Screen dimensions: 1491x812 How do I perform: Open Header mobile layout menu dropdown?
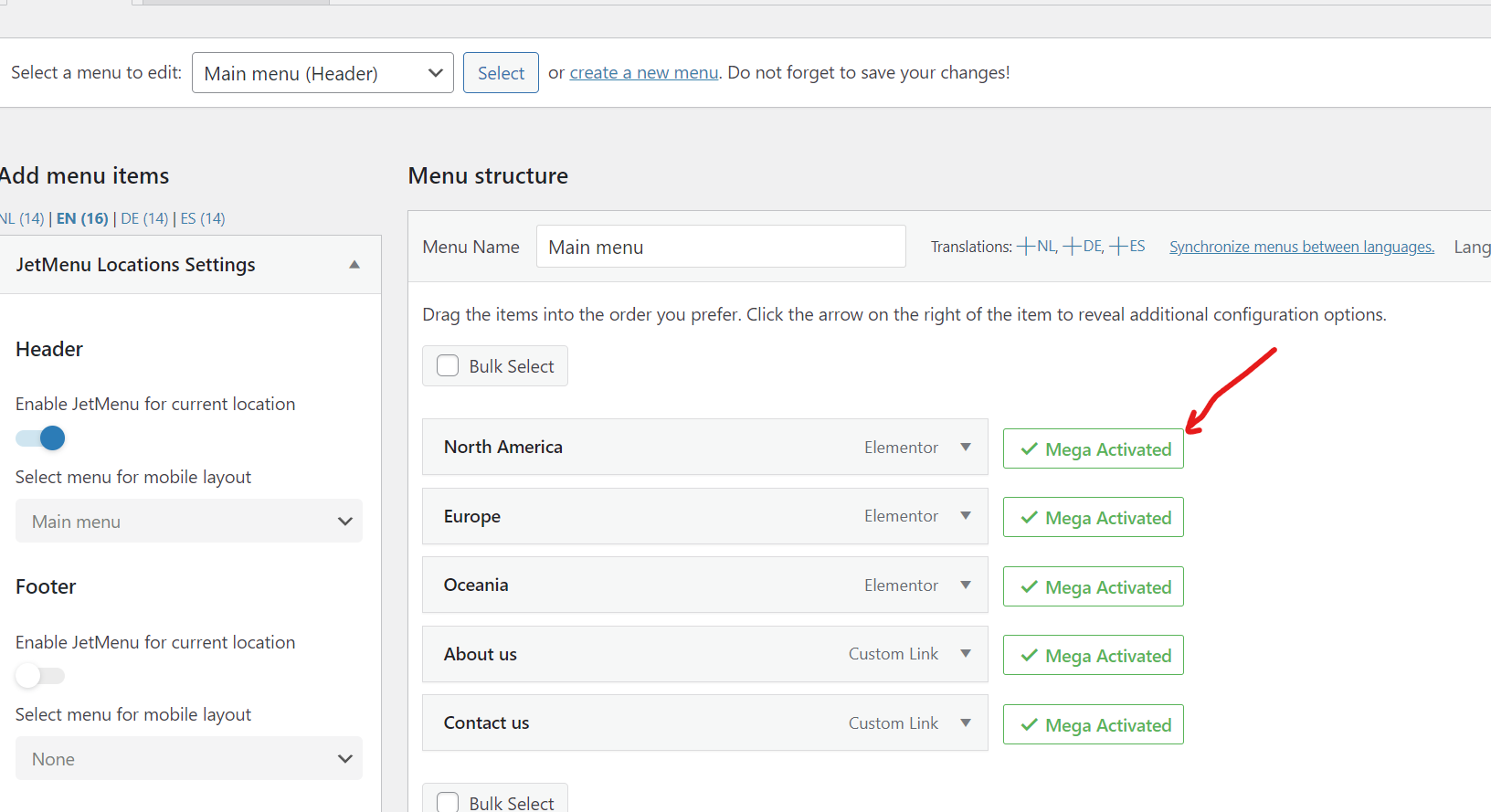[189, 522]
